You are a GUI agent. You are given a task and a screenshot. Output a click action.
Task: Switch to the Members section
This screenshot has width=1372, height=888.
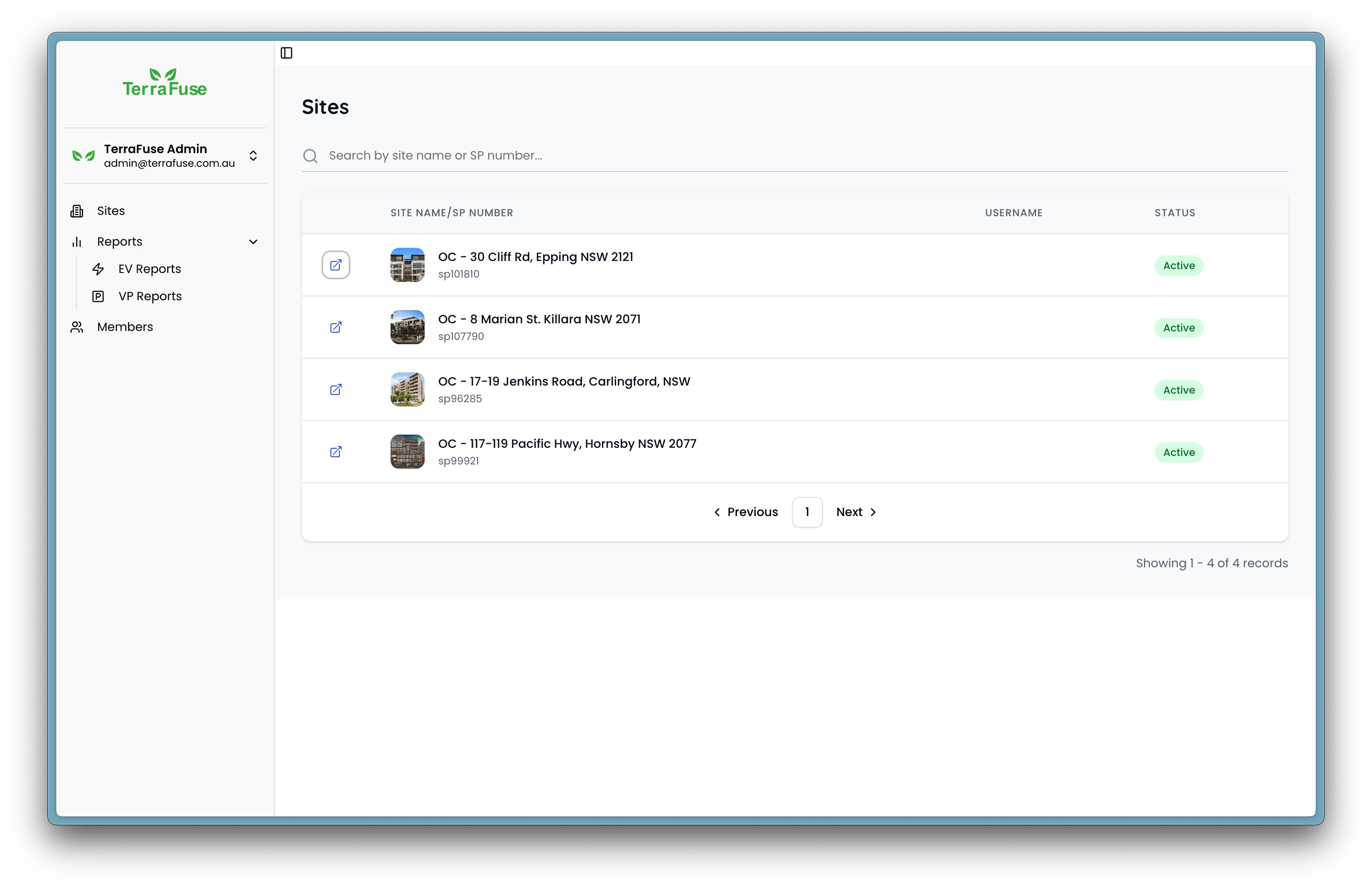124,327
